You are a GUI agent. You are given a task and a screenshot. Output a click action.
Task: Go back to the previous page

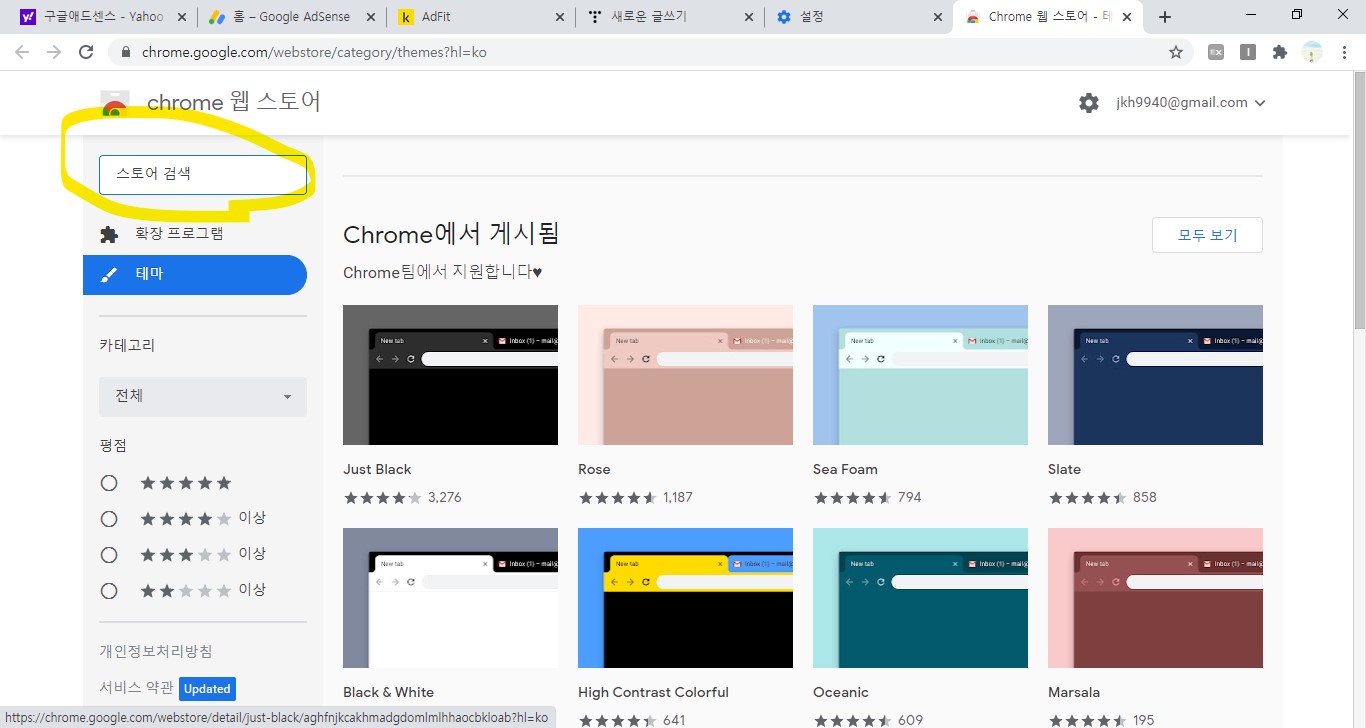pos(22,52)
